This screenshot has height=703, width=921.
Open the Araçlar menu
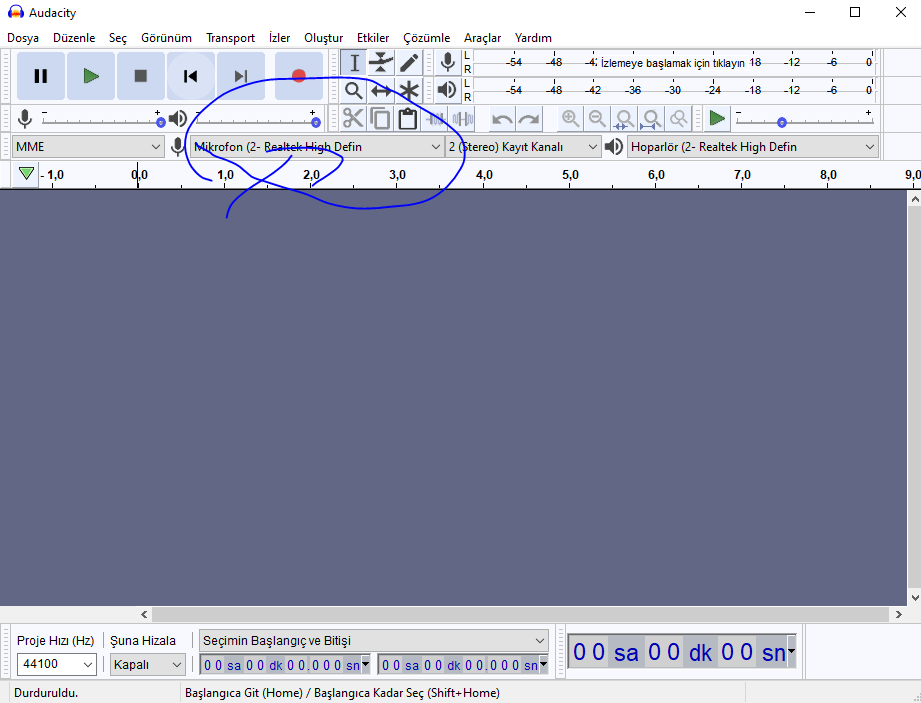pos(482,38)
